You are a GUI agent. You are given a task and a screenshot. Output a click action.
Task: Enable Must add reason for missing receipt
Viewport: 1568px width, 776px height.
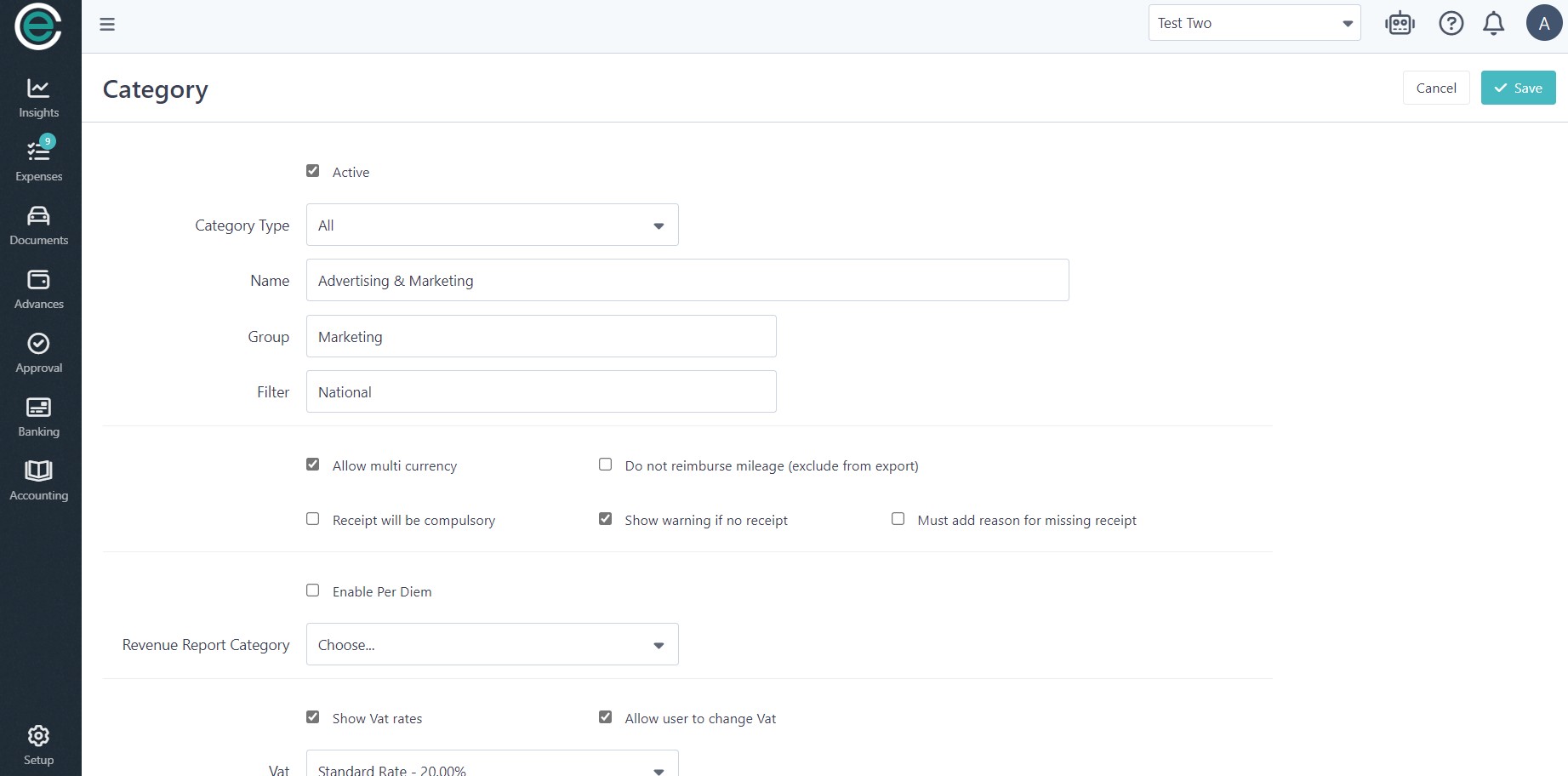898,519
